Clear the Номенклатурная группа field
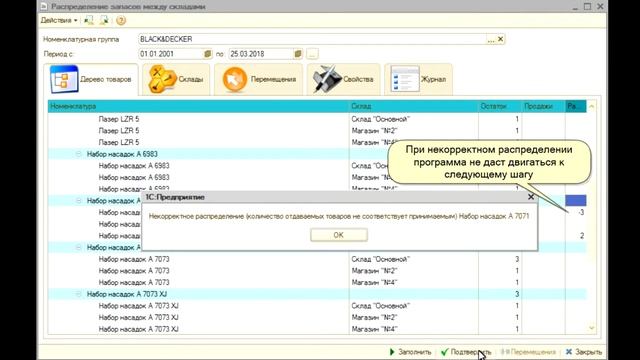 coord(500,39)
